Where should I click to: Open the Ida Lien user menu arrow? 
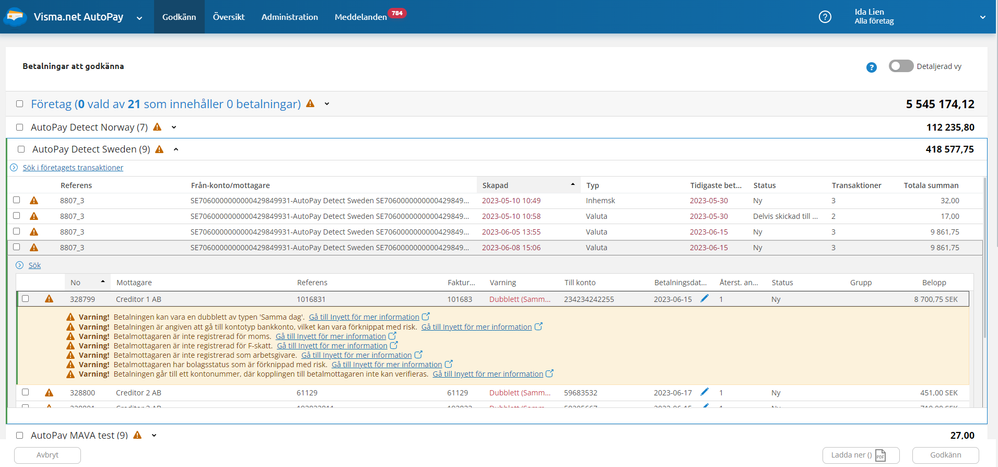coord(982,17)
